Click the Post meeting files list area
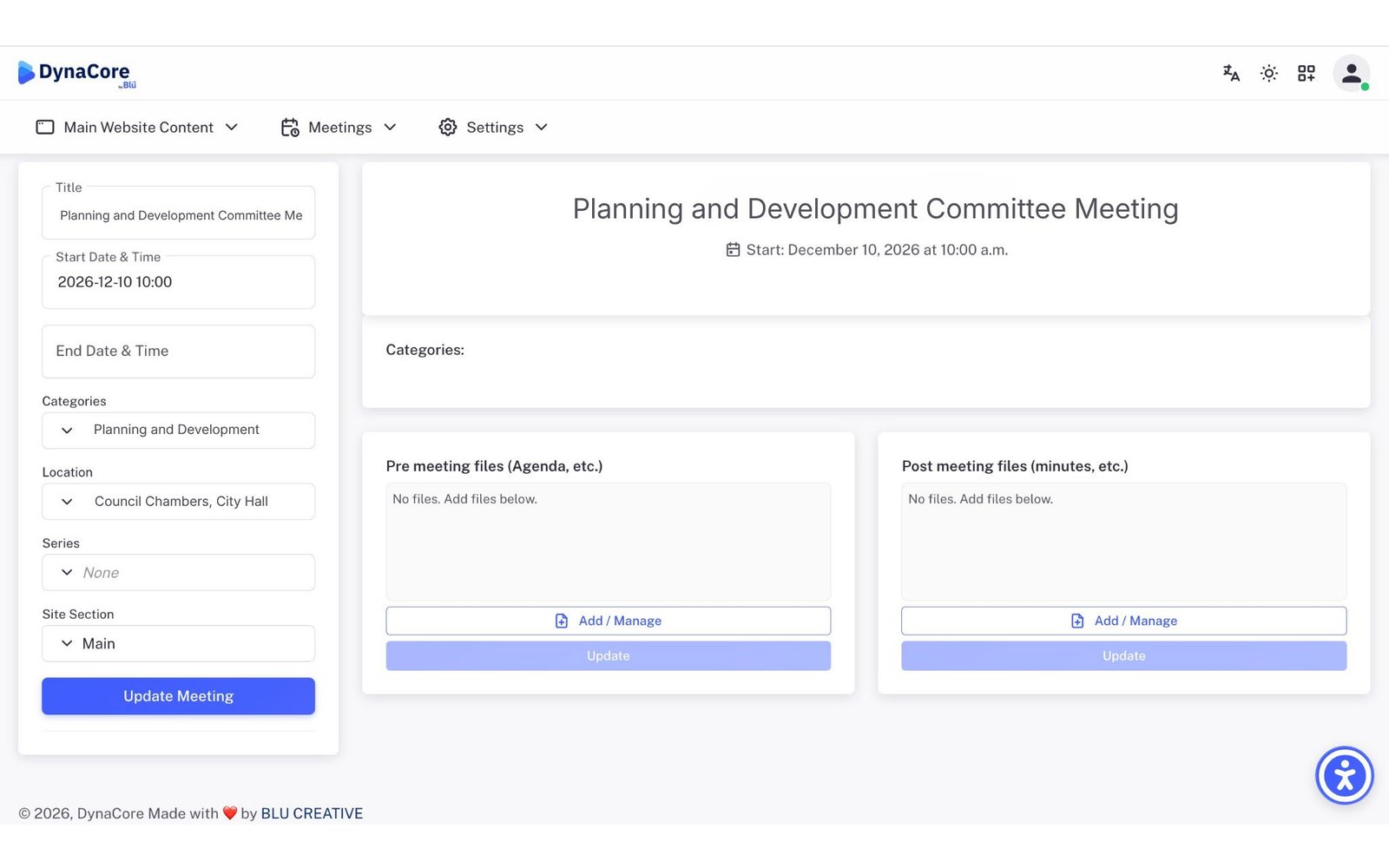 (x=1123, y=542)
